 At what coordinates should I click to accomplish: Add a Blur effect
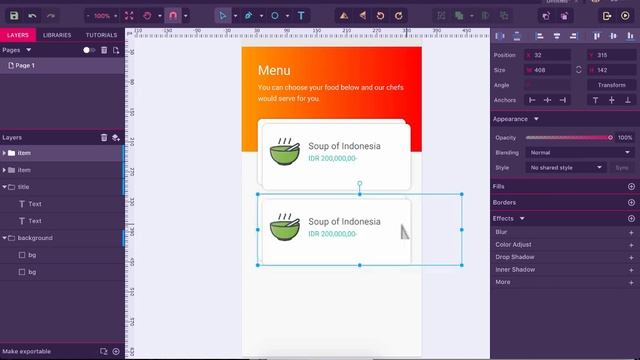pos(631,232)
